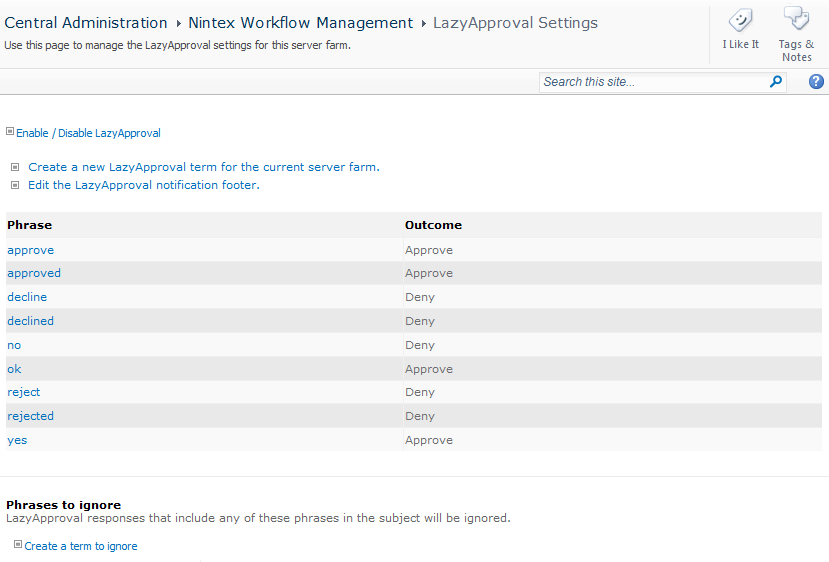Go to Central Administration breadcrumb

click(86, 23)
